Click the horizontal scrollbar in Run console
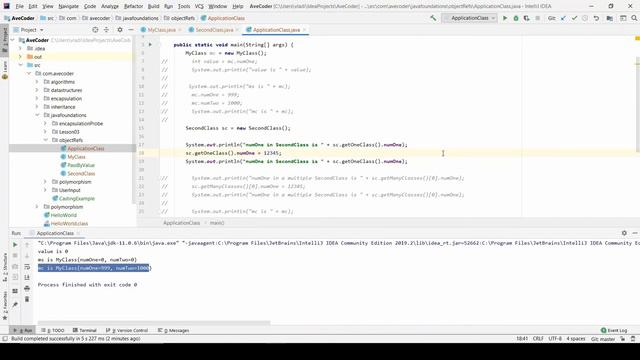This screenshot has height=360, width=640. click(154, 323)
